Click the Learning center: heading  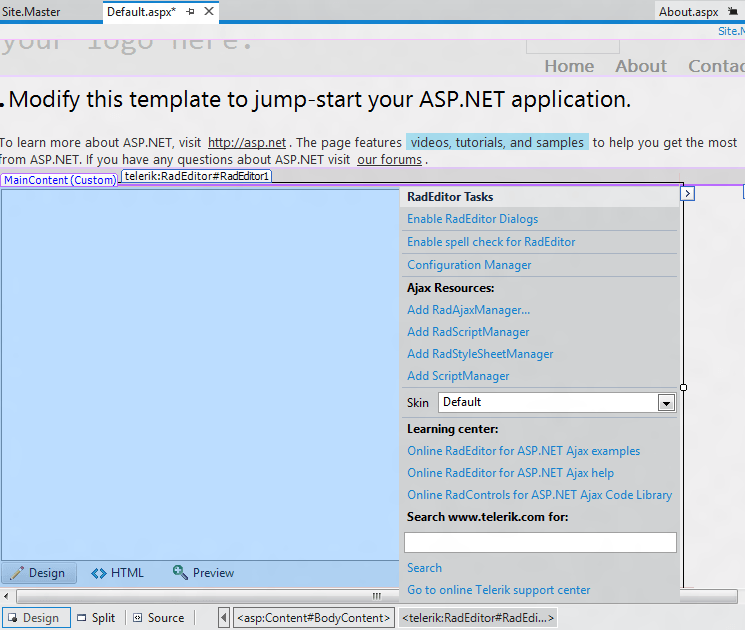pos(452,429)
